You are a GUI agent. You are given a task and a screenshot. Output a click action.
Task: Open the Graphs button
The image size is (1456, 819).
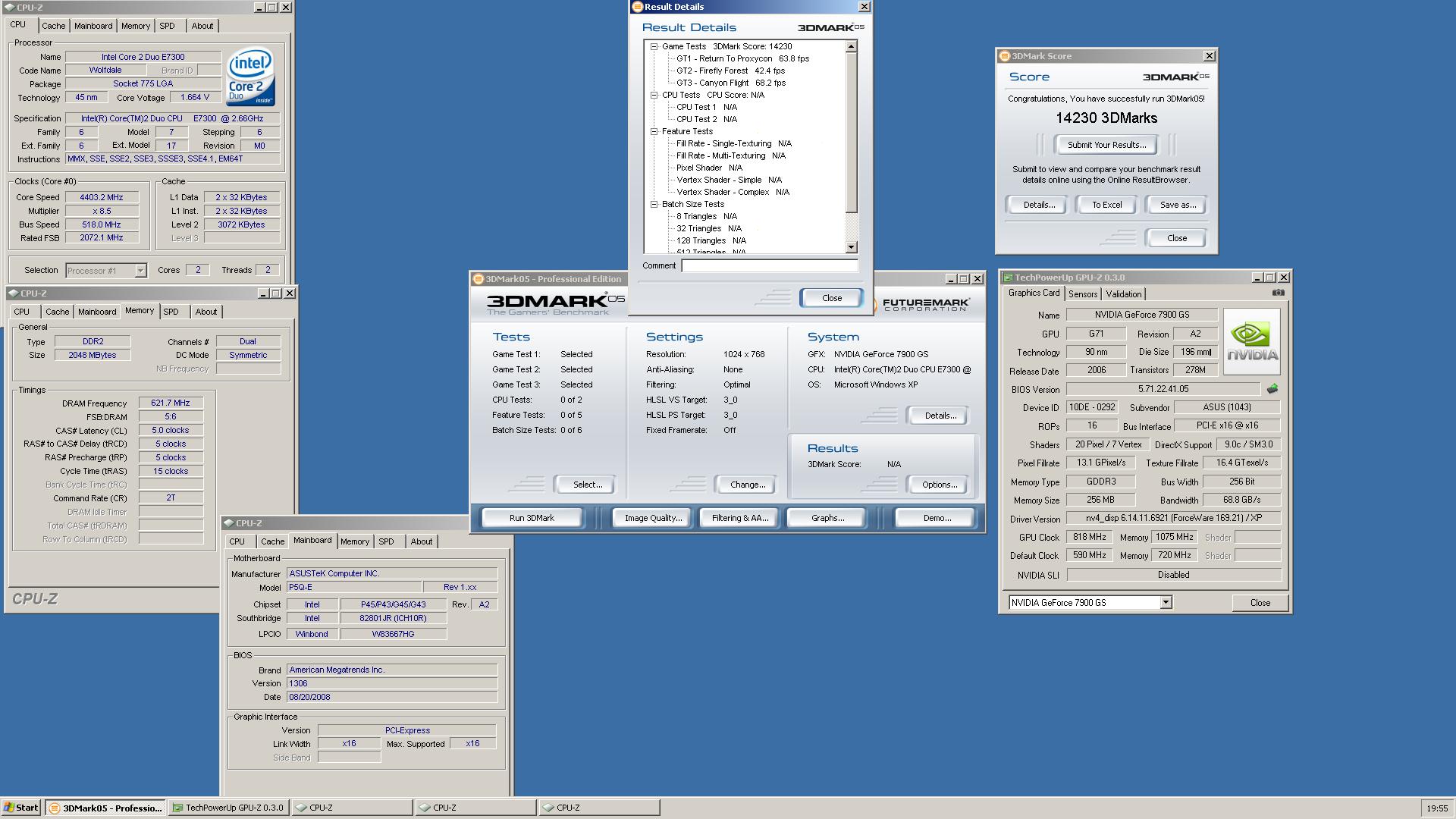827,518
